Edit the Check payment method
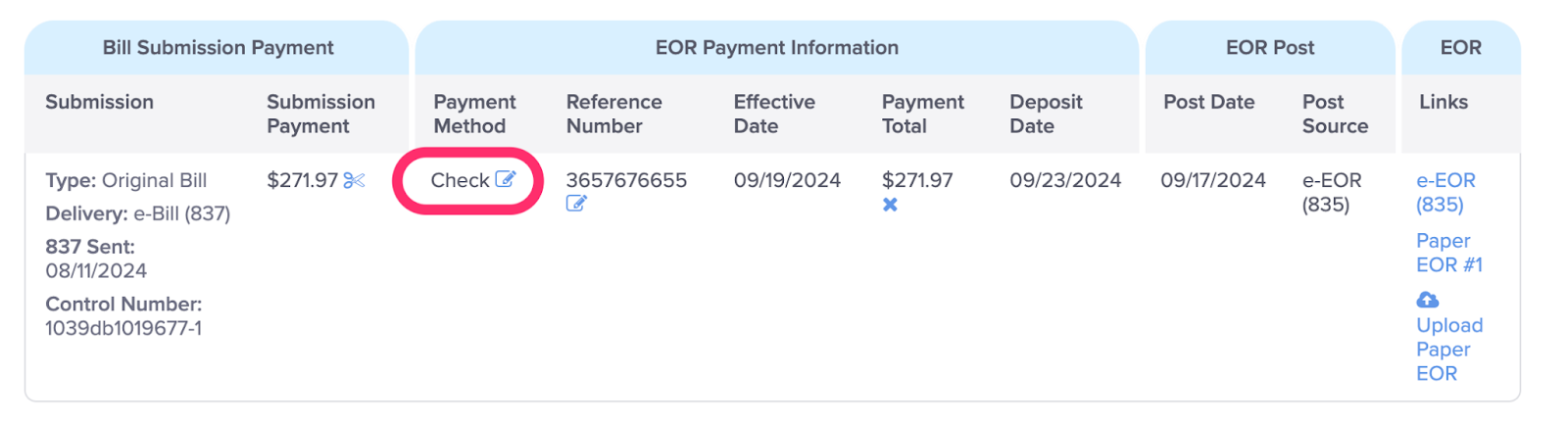Viewport: 1568px width, 421px height. click(506, 179)
